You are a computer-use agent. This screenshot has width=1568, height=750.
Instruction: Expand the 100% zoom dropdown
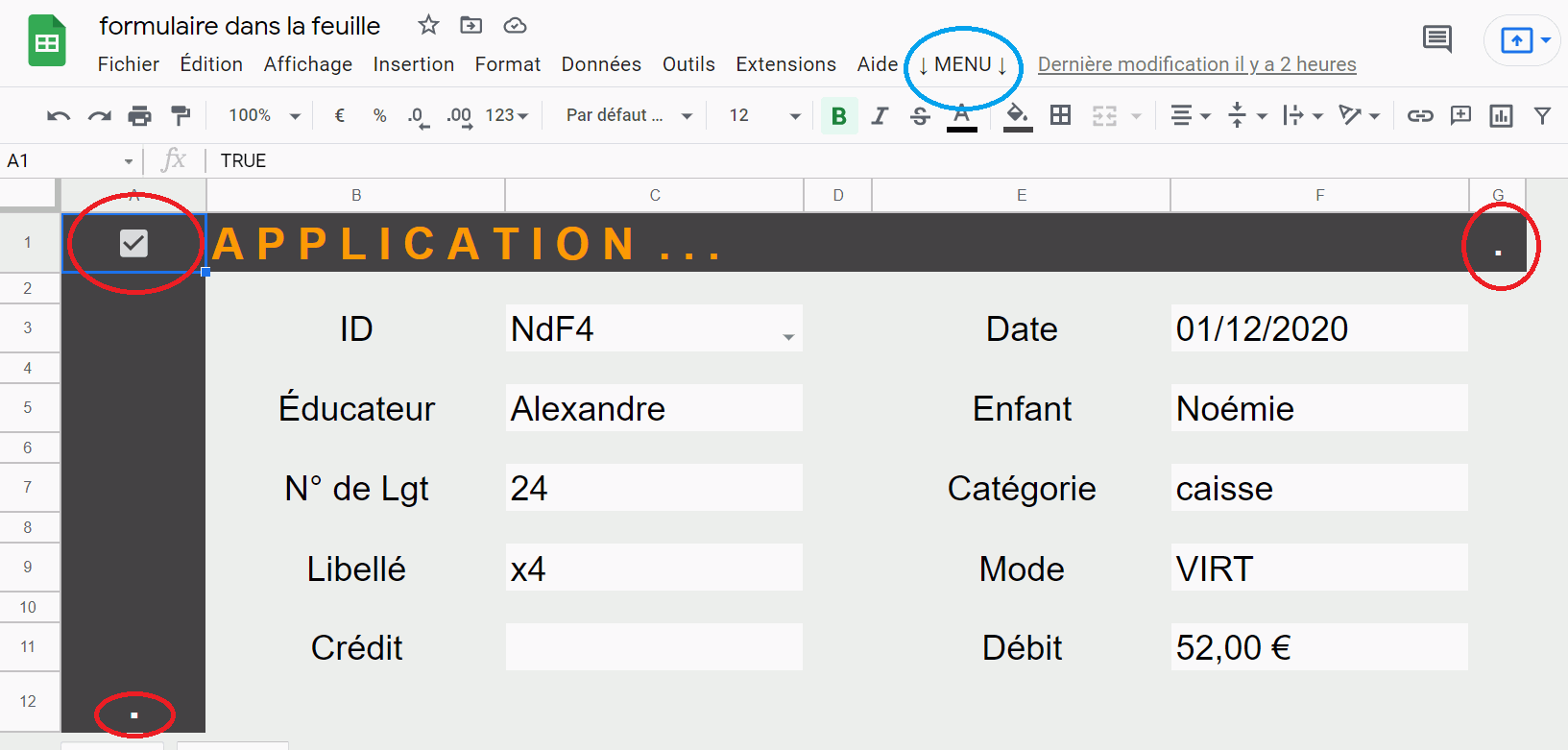coord(264,116)
